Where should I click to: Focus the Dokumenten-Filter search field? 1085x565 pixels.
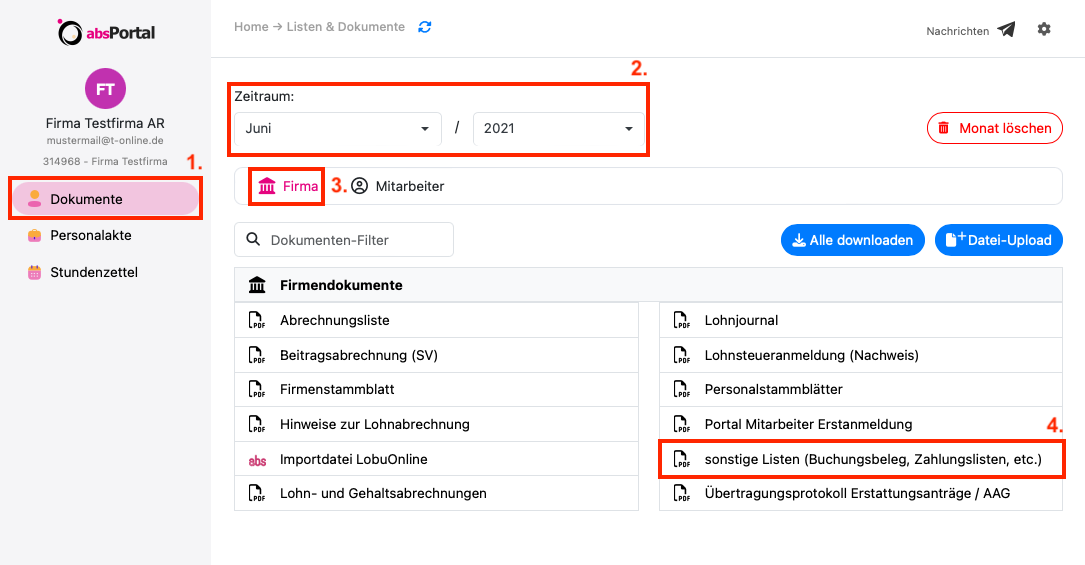click(x=355, y=240)
